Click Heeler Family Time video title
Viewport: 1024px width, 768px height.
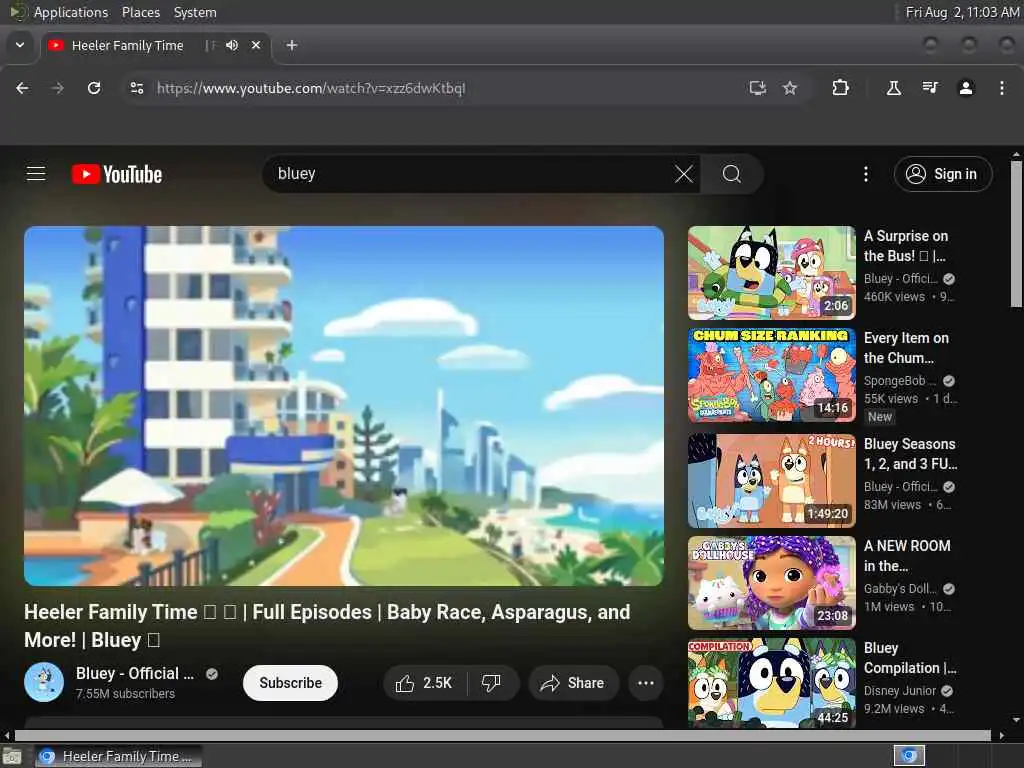[327, 626]
